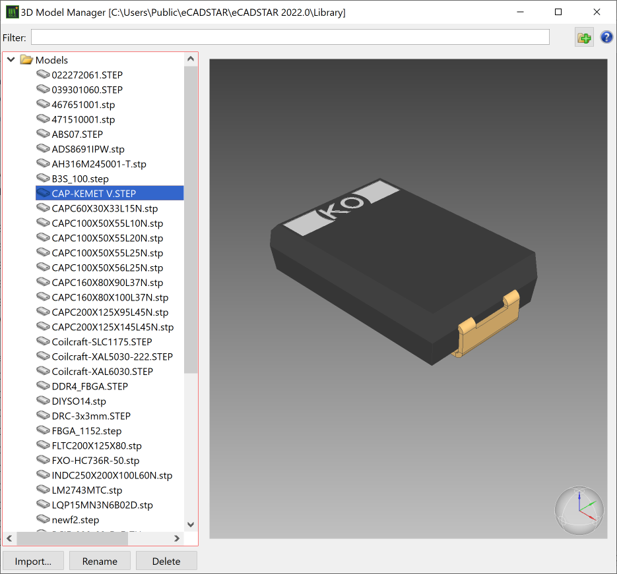The height and width of the screenshot is (574, 617).
Task: Select FLTC200X125X80.stp model
Action: (x=96, y=446)
